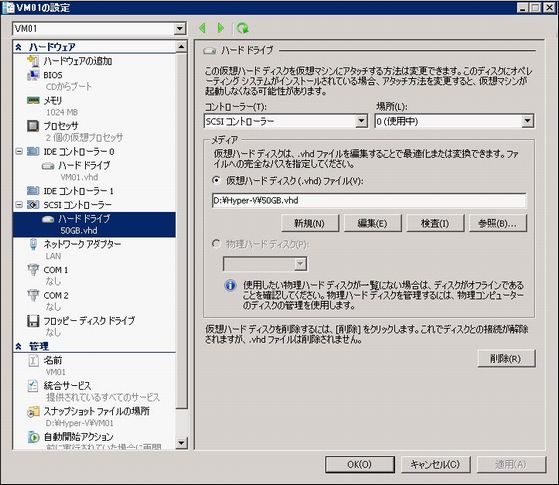Click the 編集(E) button

coord(373,224)
